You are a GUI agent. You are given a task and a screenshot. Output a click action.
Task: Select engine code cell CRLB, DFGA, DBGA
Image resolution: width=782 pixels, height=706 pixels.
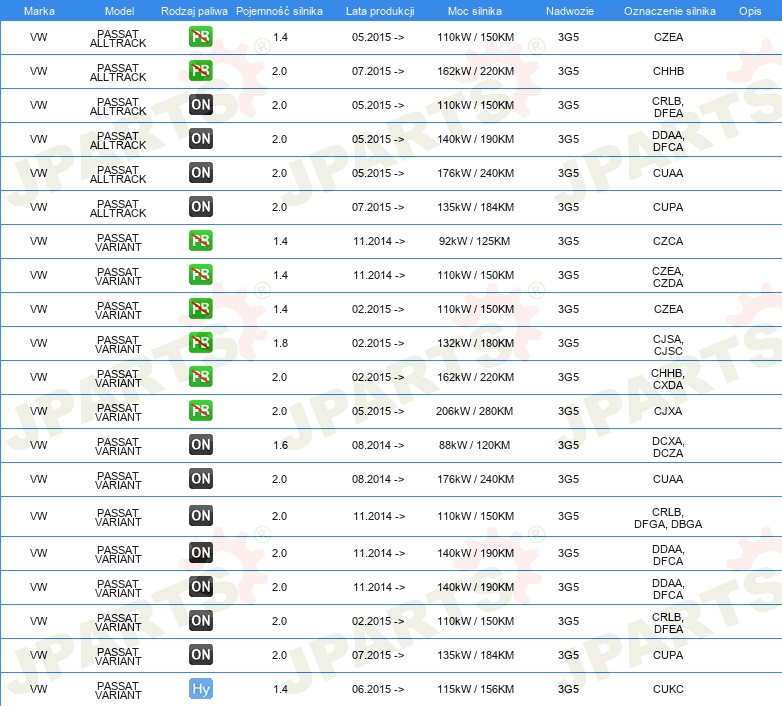668,518
